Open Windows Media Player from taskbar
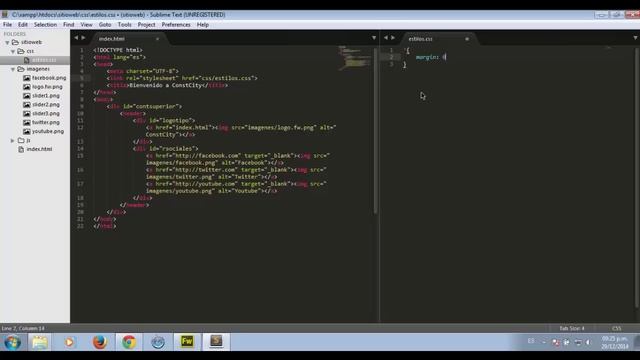Screen dimensions: 640x360 coord(69,342)
